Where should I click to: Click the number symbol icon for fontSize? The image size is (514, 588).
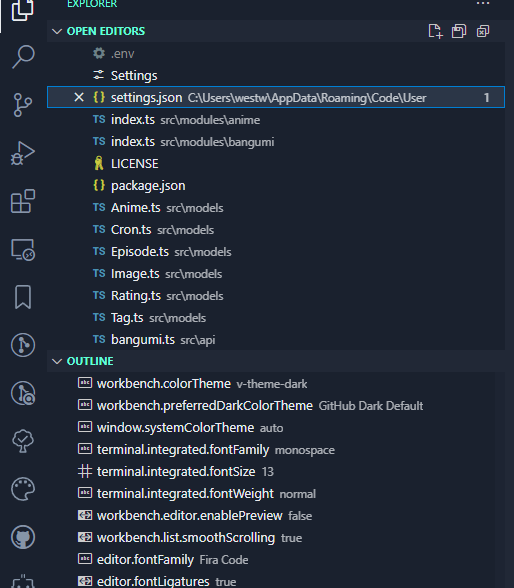[x=85, y=471]
